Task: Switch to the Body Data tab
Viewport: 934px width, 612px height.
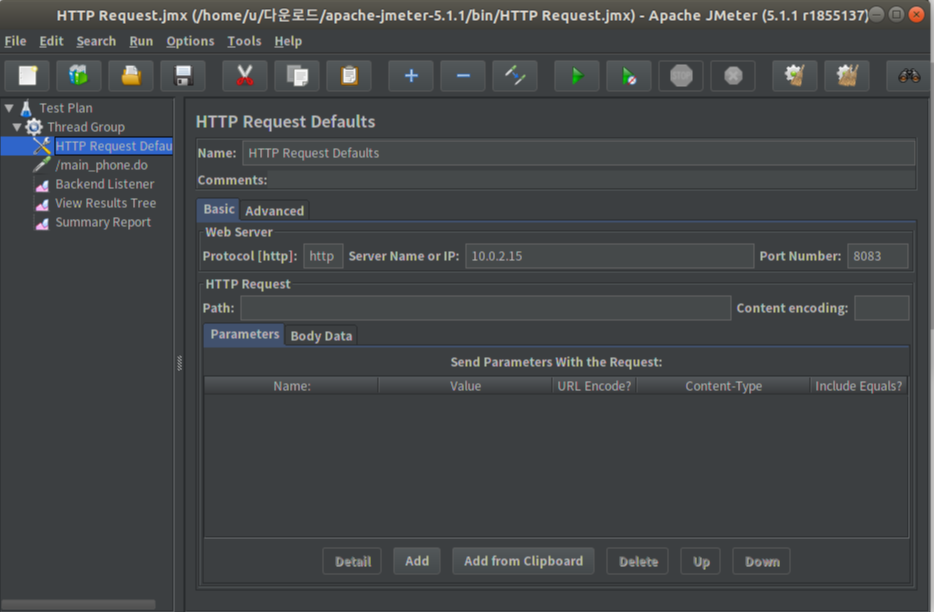Action: [x=321, y=336]
